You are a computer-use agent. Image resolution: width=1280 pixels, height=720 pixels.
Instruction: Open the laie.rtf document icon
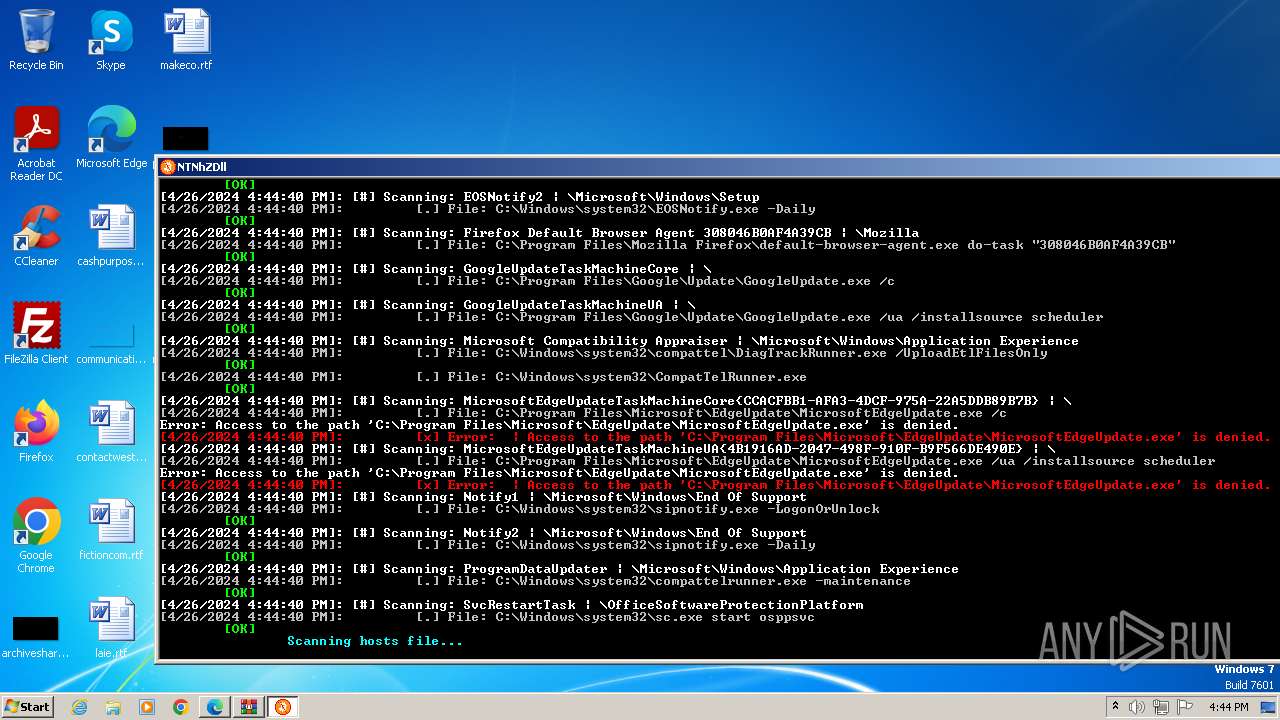[x=111, y=627]
